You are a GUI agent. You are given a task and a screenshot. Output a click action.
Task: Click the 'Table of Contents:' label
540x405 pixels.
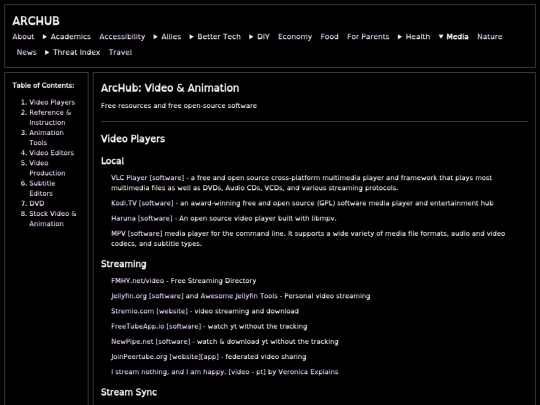click(43, 85)
